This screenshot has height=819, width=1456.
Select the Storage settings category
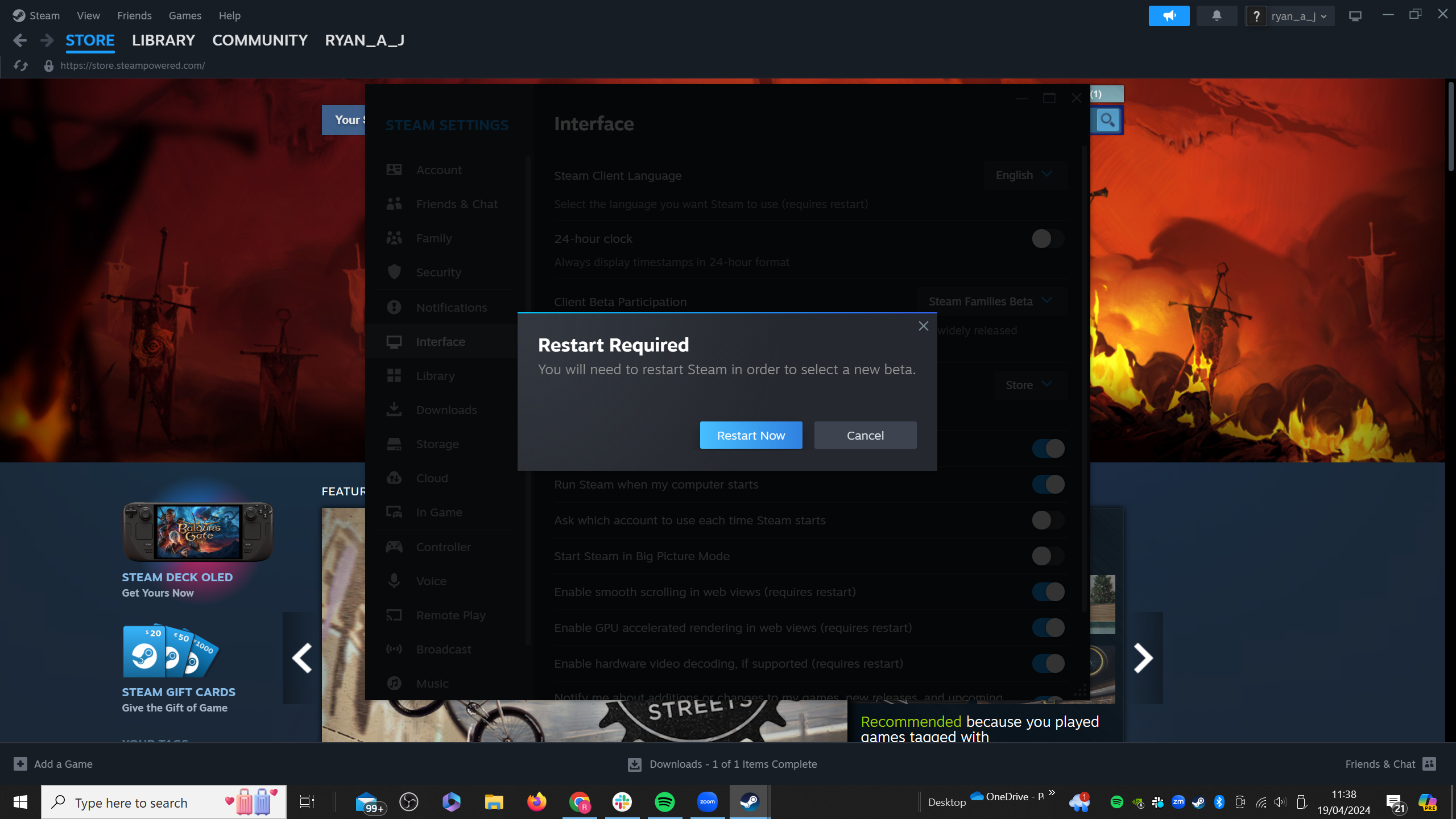click(444, 444)
